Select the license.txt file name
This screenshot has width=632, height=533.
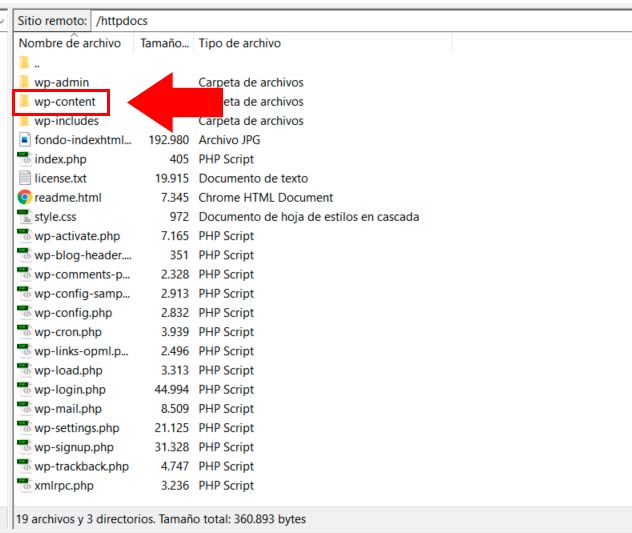coord(60,178)
